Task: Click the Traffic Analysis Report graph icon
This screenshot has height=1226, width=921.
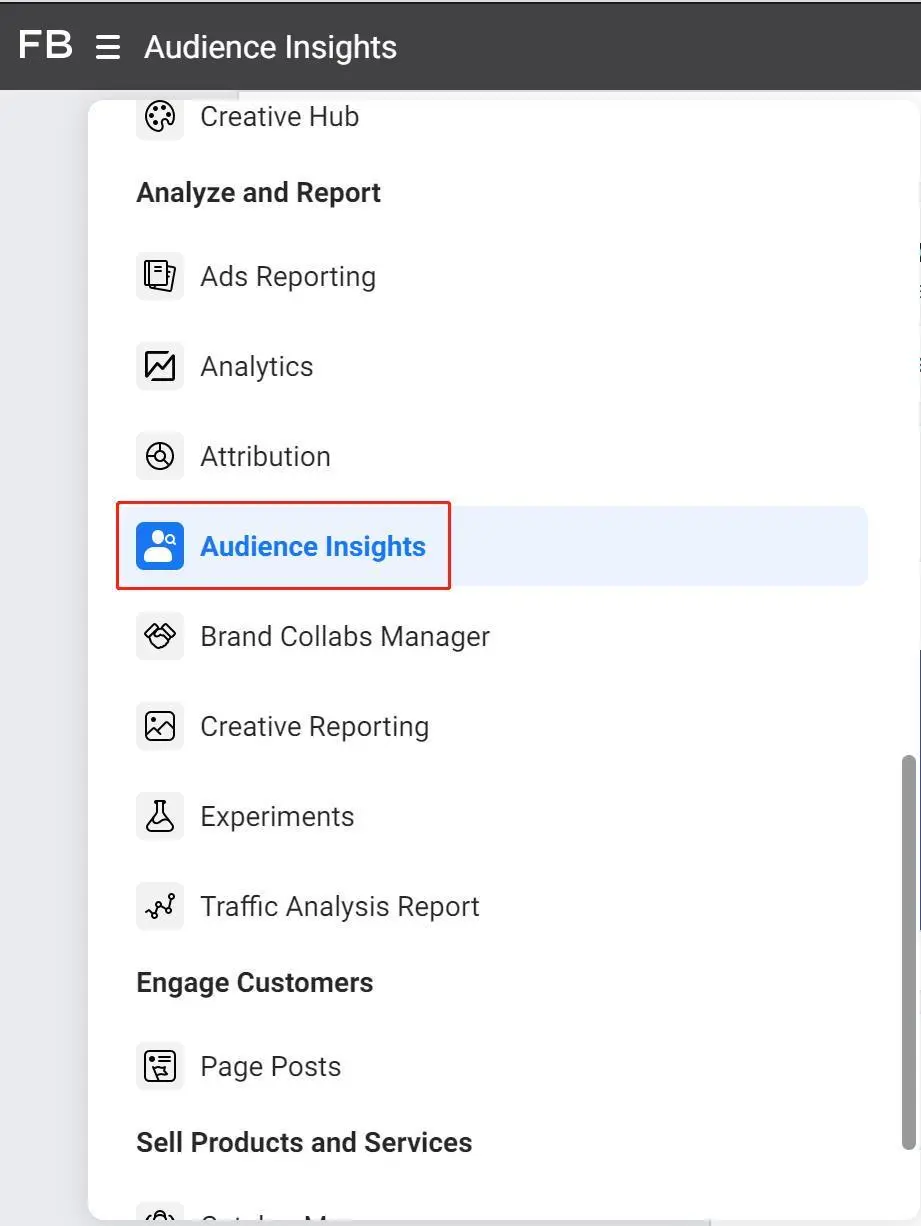Action: (160, 906)
